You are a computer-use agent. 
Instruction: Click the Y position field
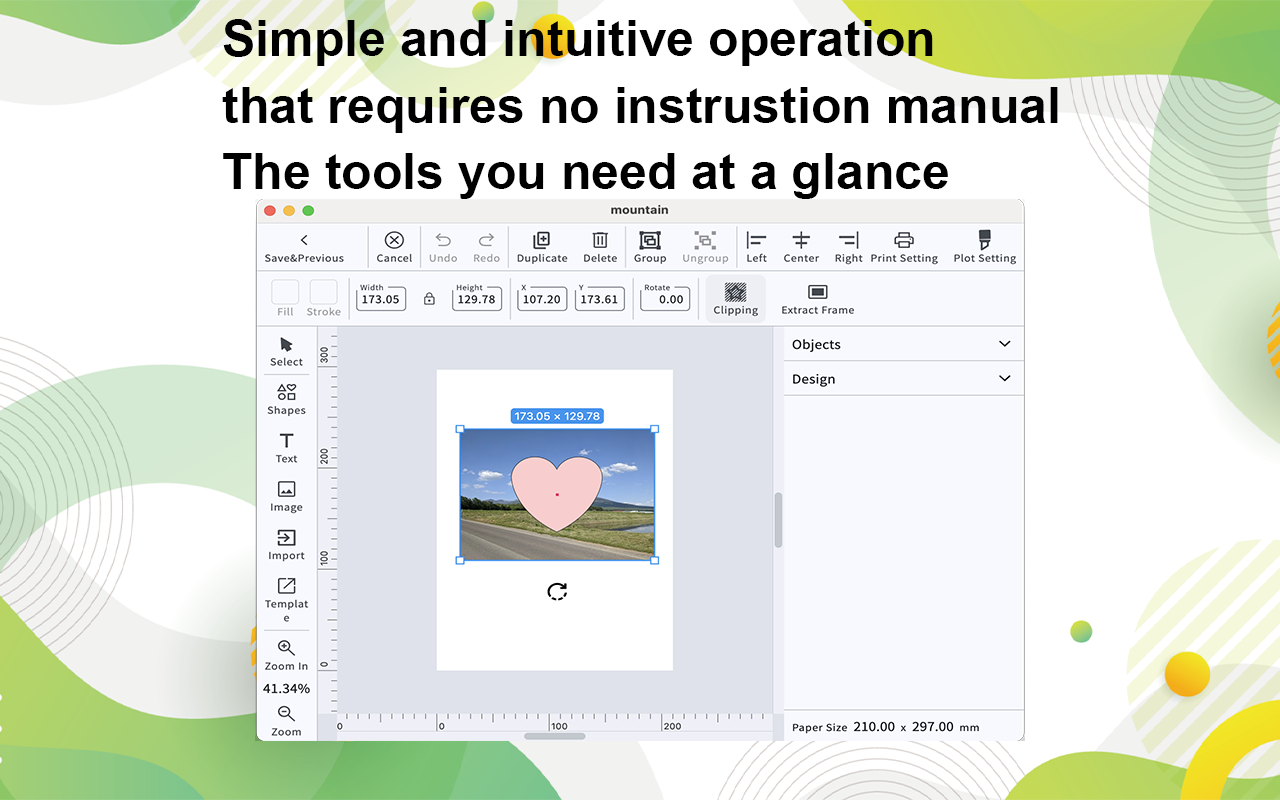click(x=599, y=299)
